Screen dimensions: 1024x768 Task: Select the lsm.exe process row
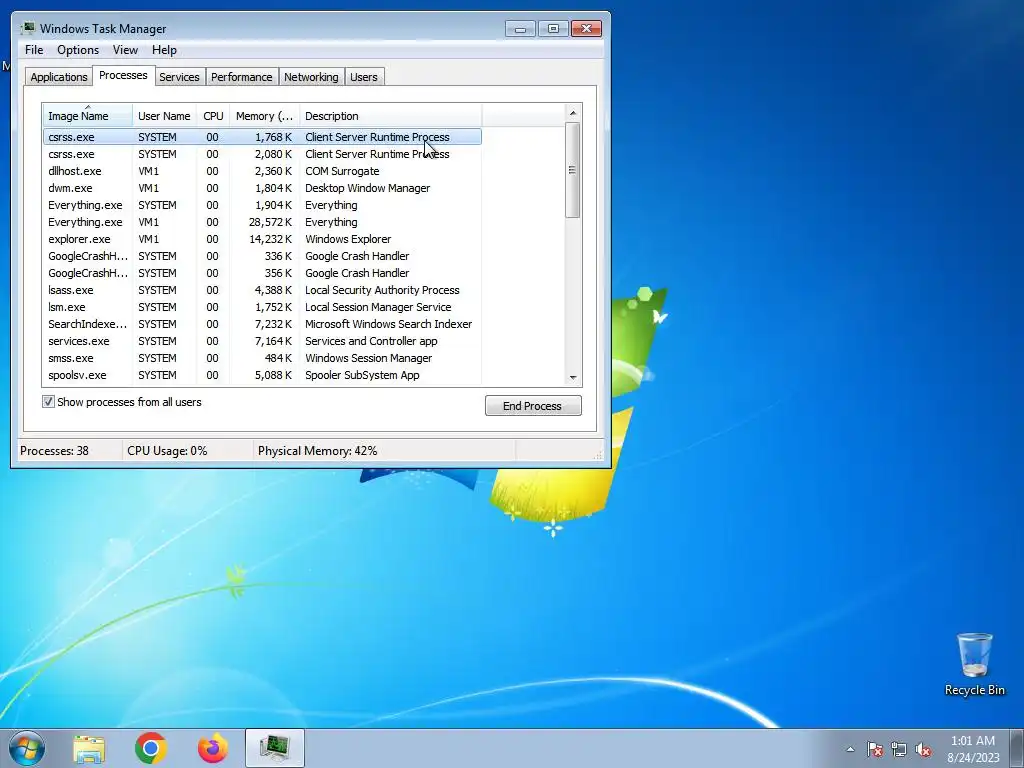pyautogui.click(x=263, y=307)
